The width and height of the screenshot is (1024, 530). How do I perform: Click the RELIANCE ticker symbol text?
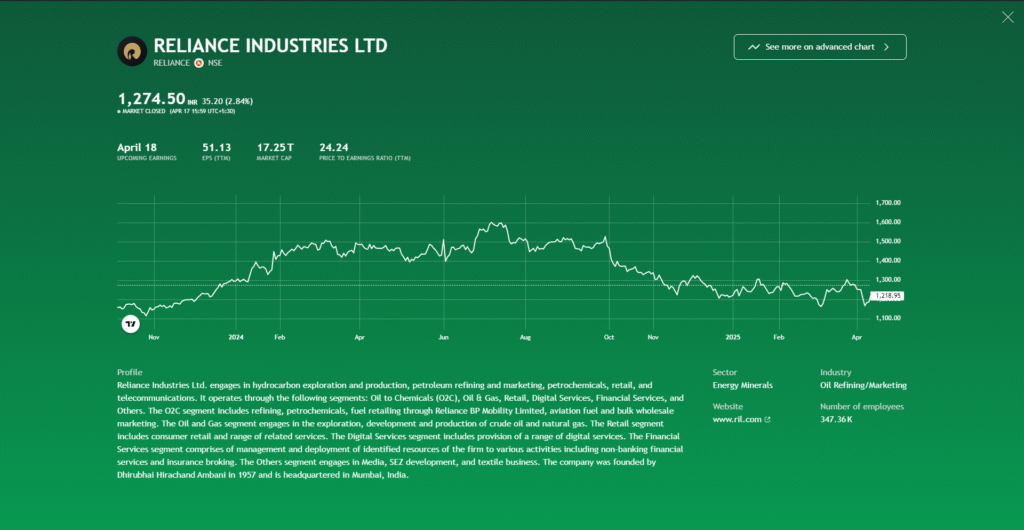click(x=172, y=63)
